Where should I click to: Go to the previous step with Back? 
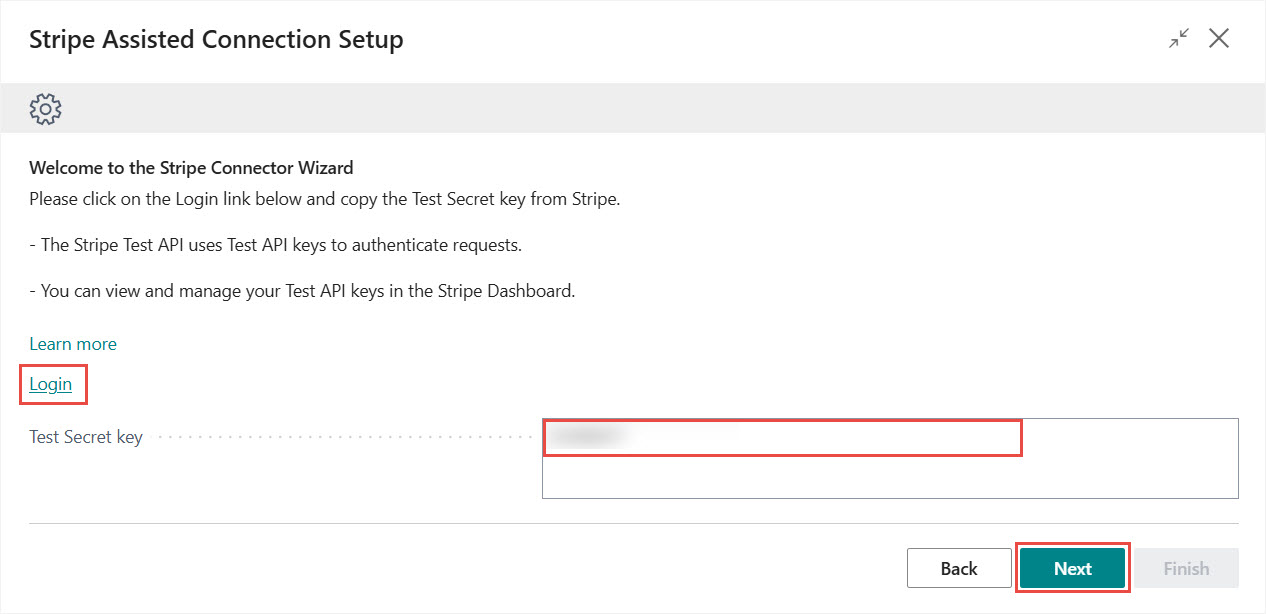(x=958, y=568)
